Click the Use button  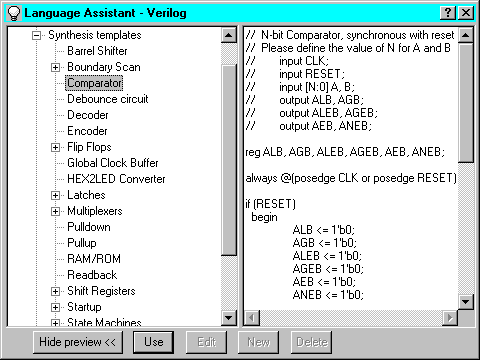153,342
